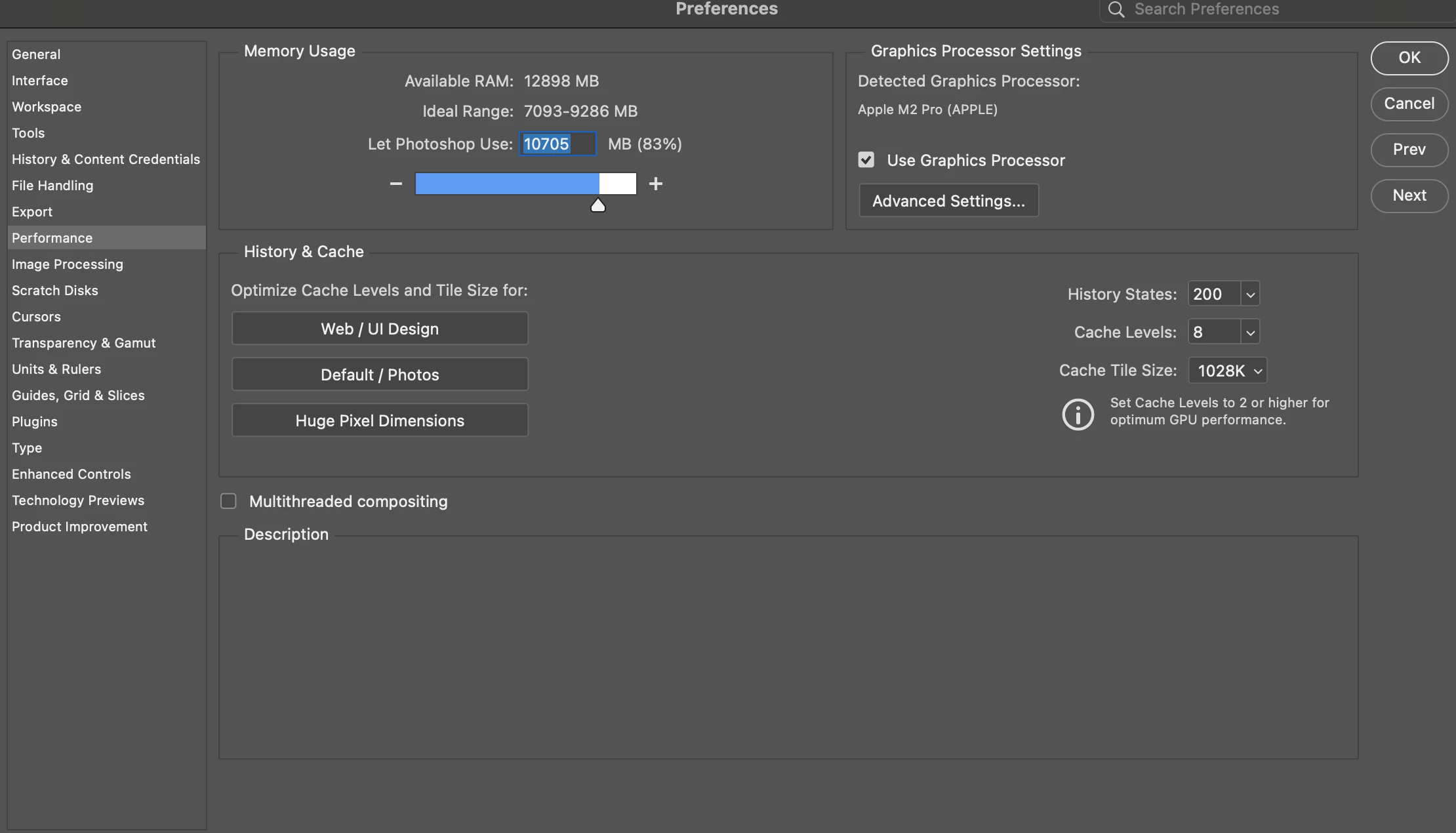Click the Let Photoshop Use memory field
1456x833 pixels.
coord(557,144)
